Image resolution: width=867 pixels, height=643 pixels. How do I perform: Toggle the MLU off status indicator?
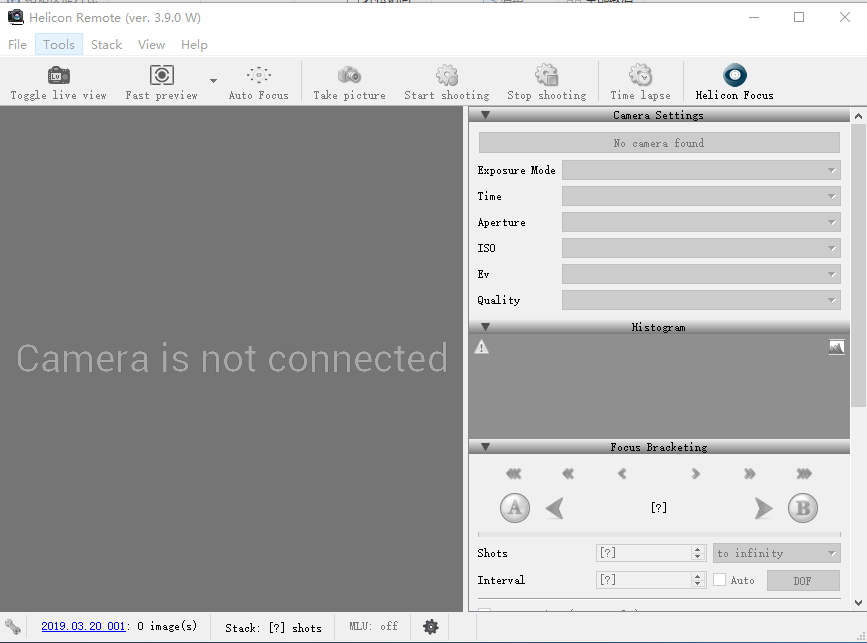pos(373,627)
